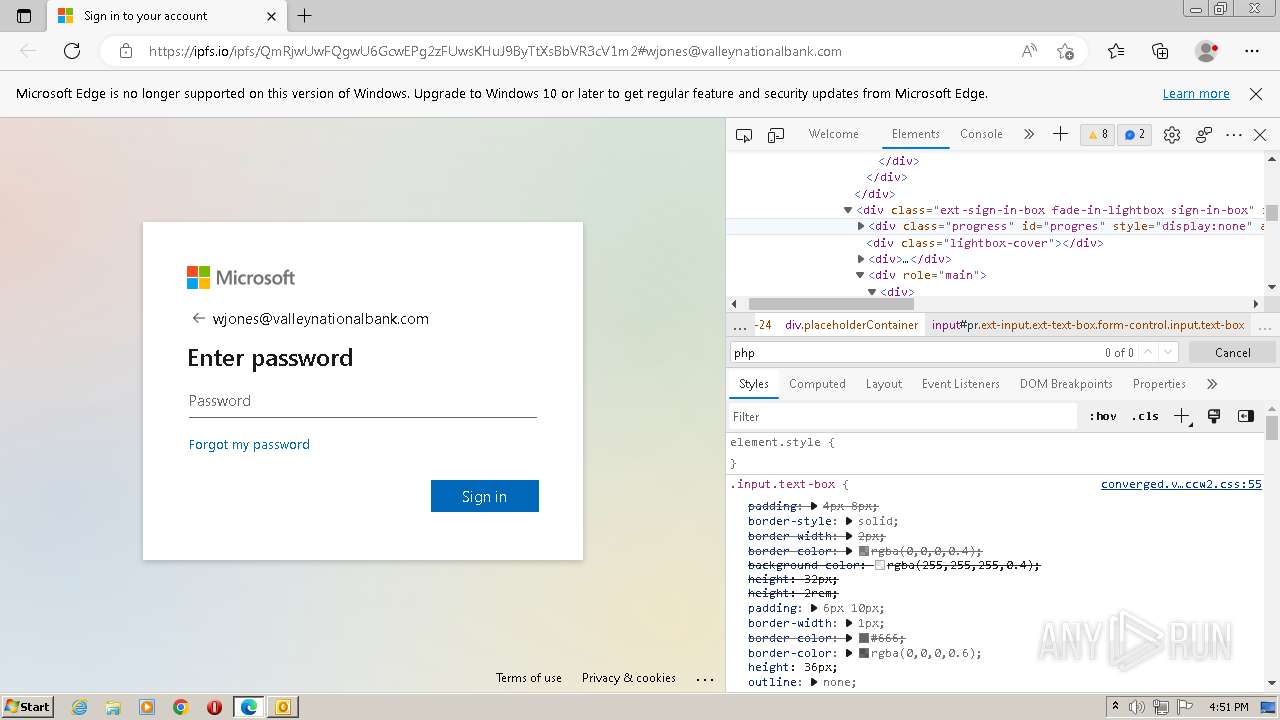Click the DOM search box containing php
The image size is (1280, 720).
[915, 352]
